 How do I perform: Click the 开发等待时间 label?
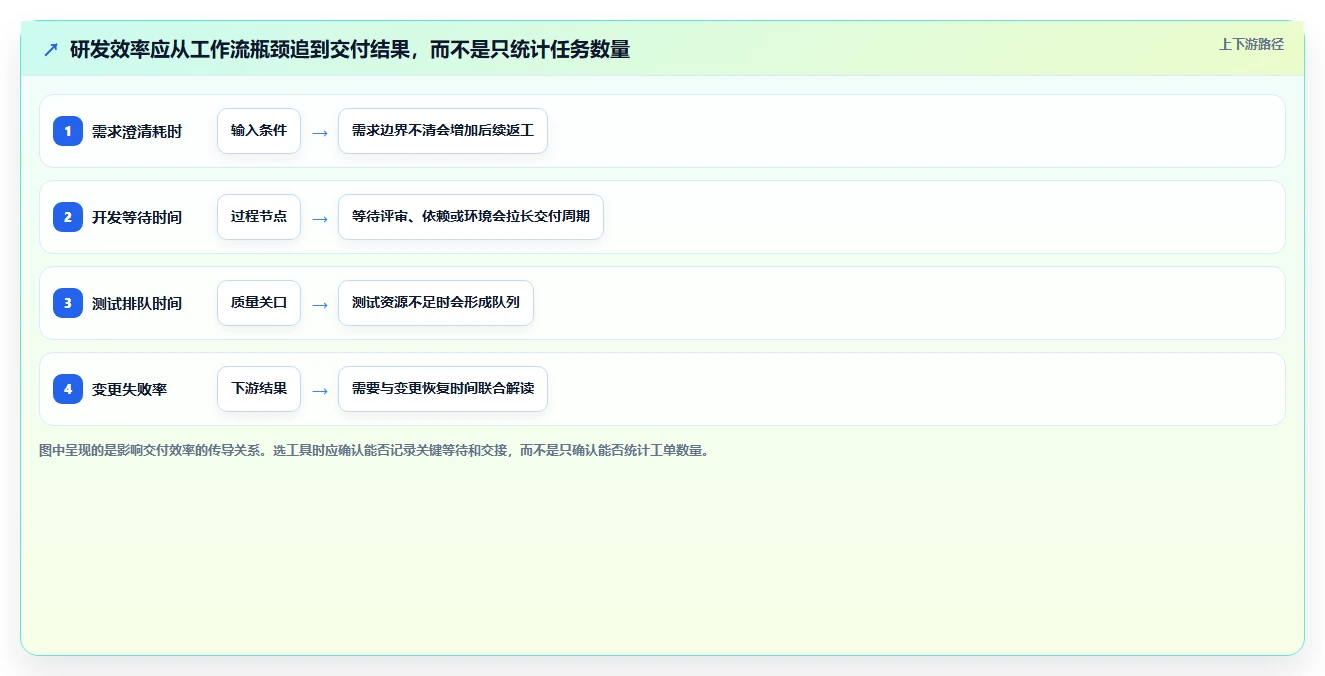click(137, 217)
